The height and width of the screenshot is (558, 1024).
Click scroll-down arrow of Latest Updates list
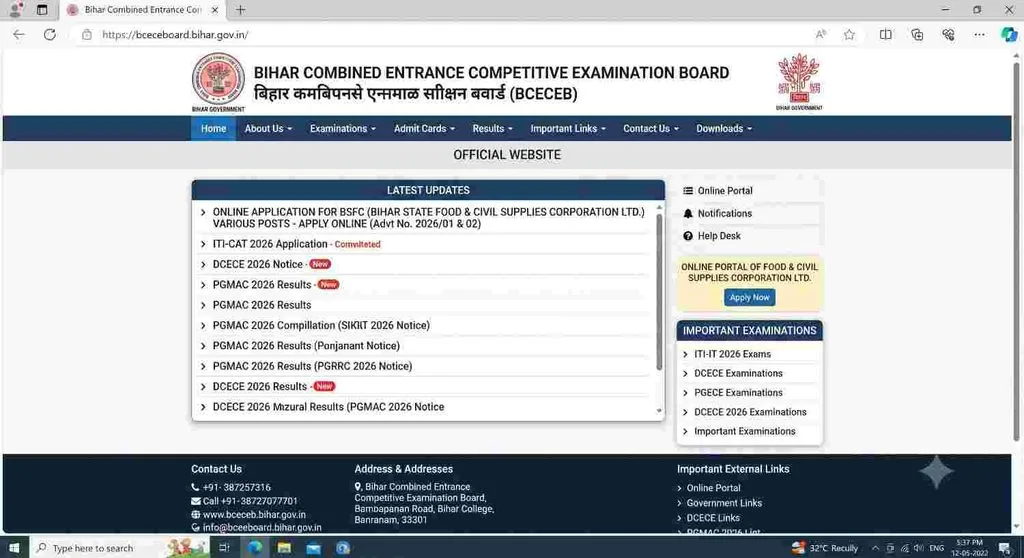point(659,412)
